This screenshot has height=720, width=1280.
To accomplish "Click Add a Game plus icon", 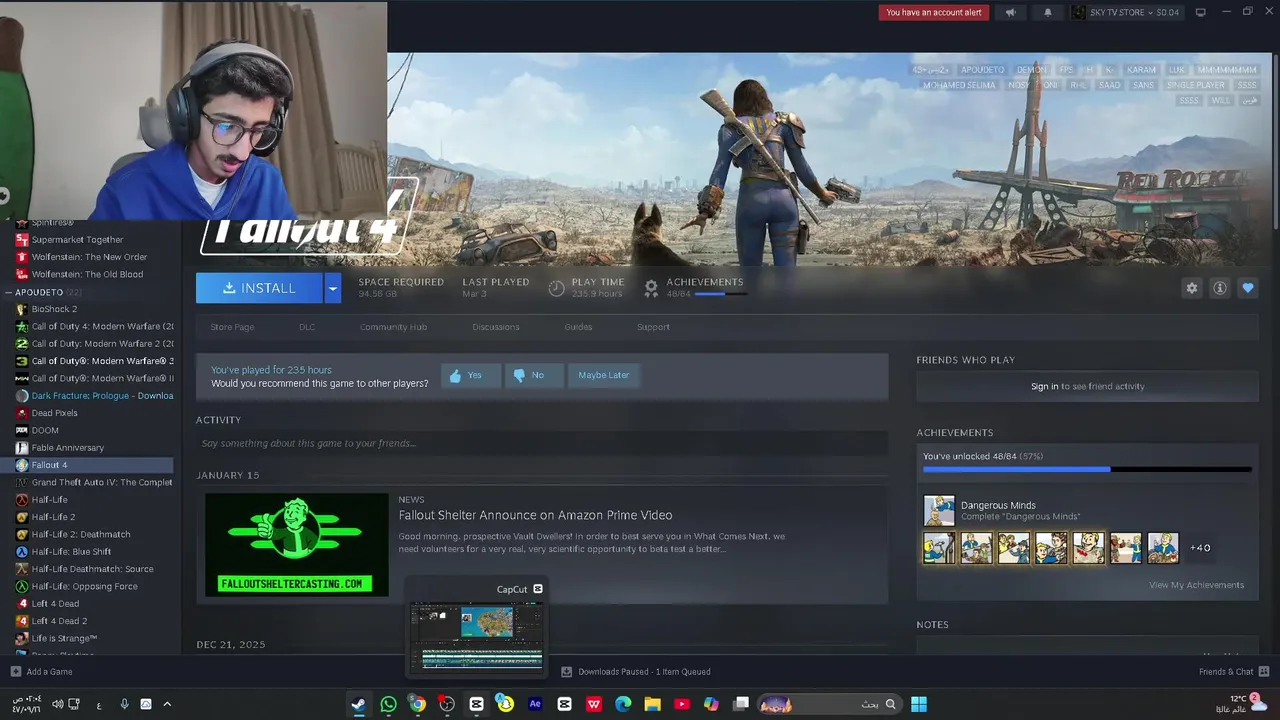I will pyautogui.click(x=15, y=672).
